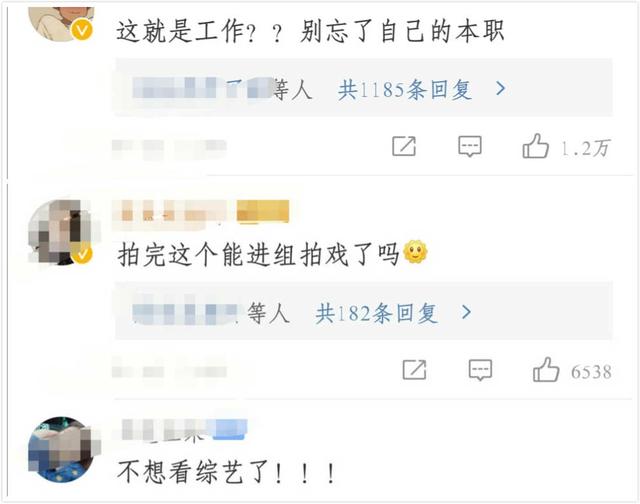Expand 共1185条回复 replies

[x=404, y=89]
